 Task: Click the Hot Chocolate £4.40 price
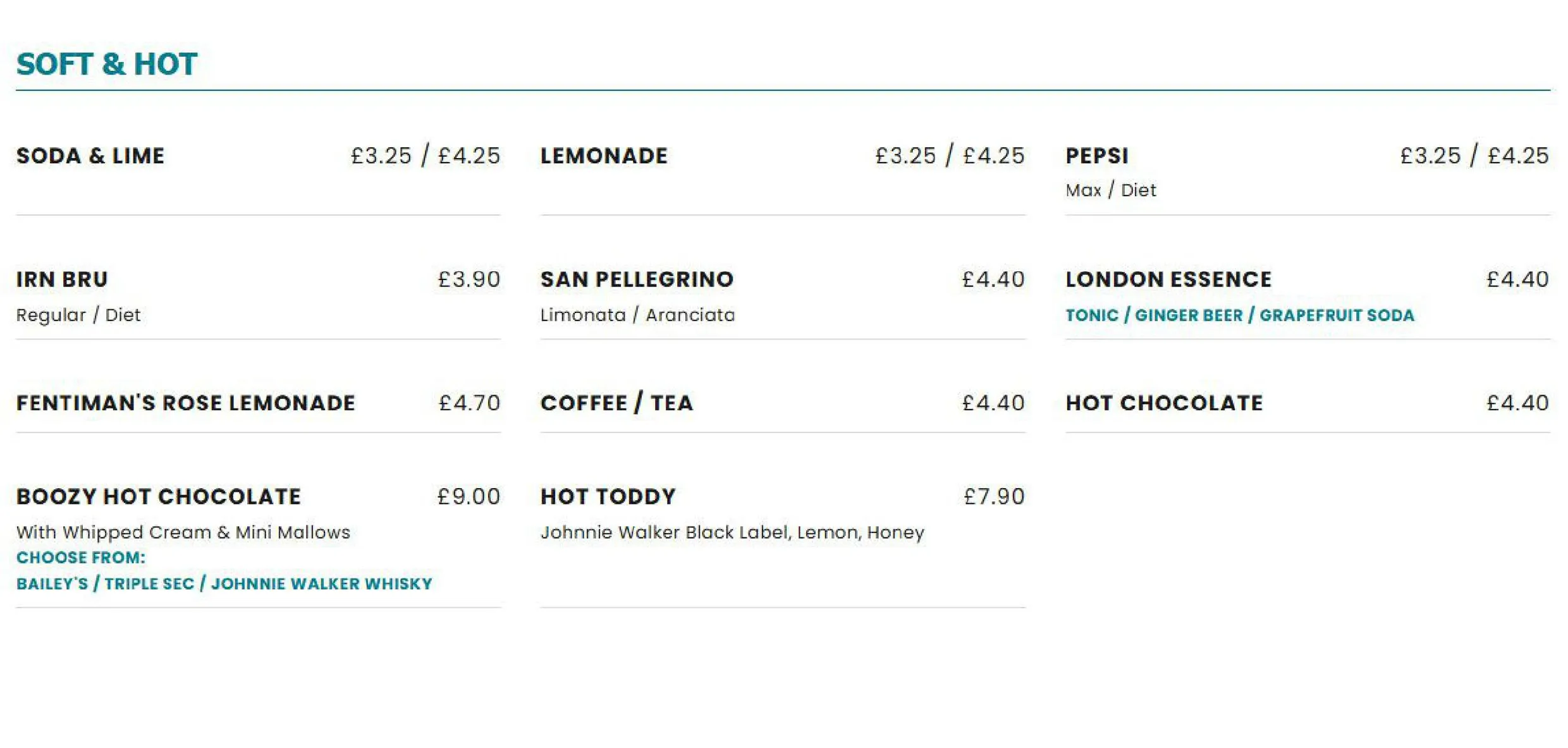[x=1517, y=403]
